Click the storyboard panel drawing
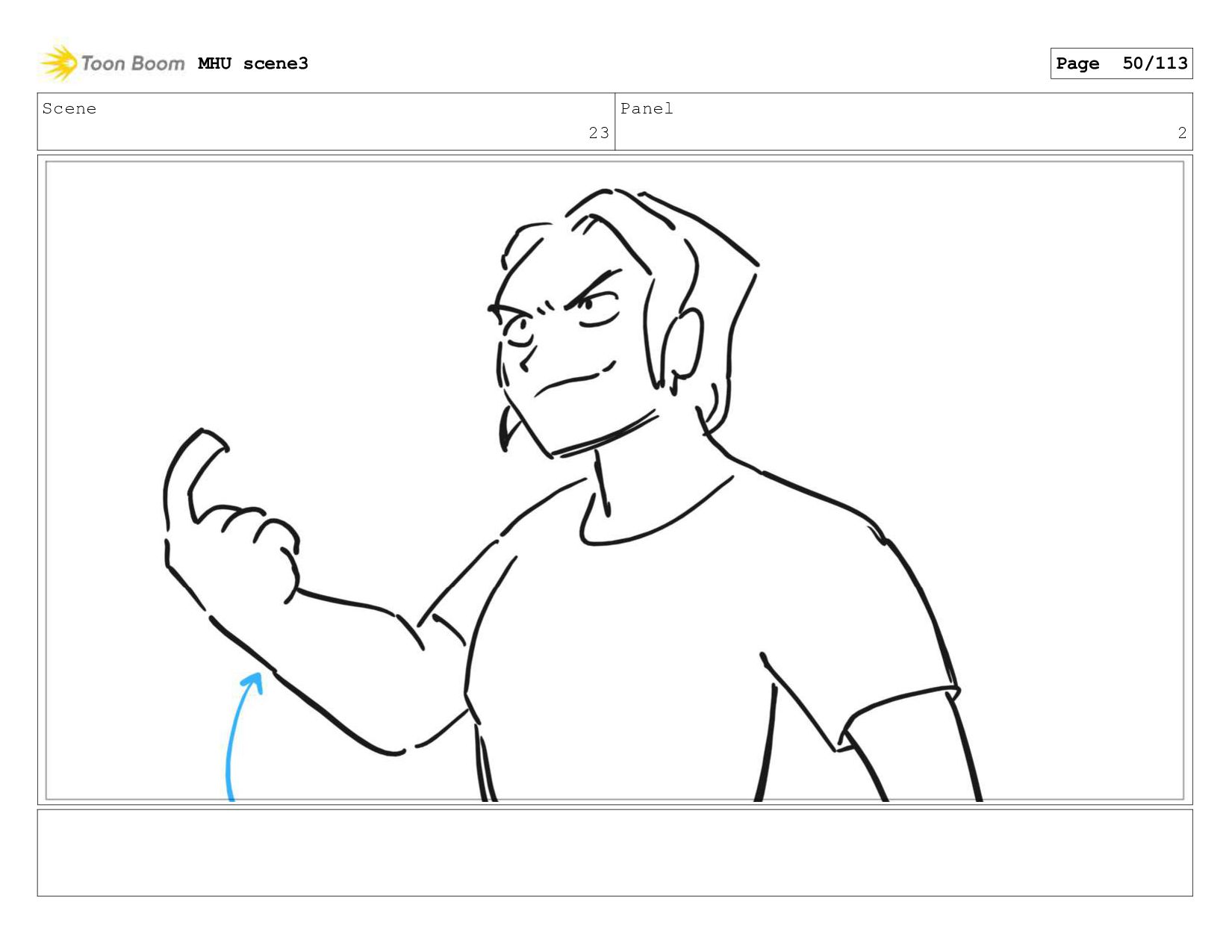This screenshot has width=1232, height=952. click(x=615, y=480)
